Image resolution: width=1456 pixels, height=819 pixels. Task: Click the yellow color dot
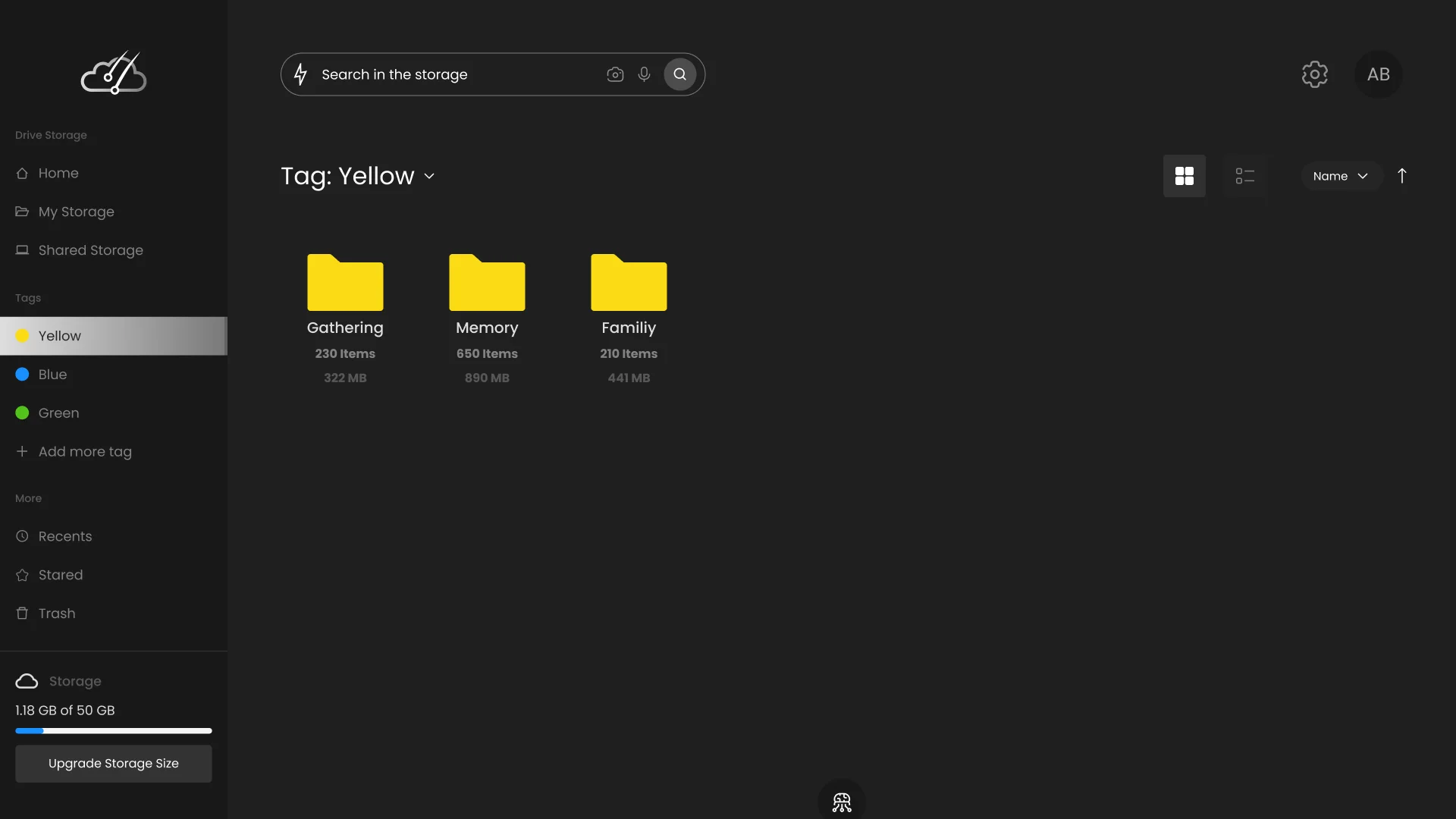(x=22, y=336)
